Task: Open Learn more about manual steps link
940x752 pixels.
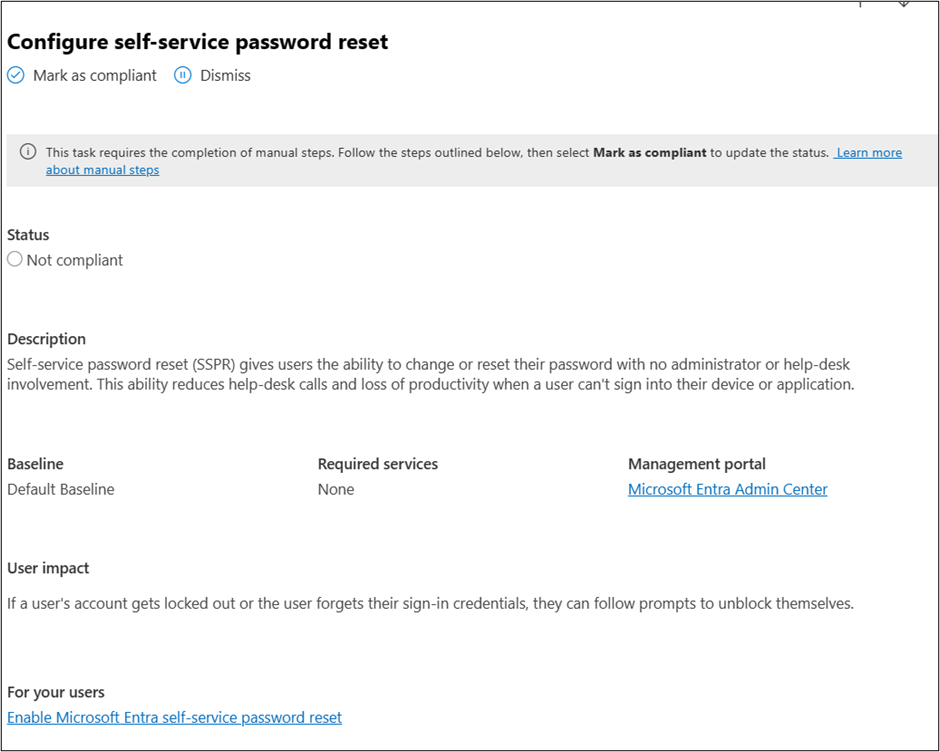Action: coord(868,153)
